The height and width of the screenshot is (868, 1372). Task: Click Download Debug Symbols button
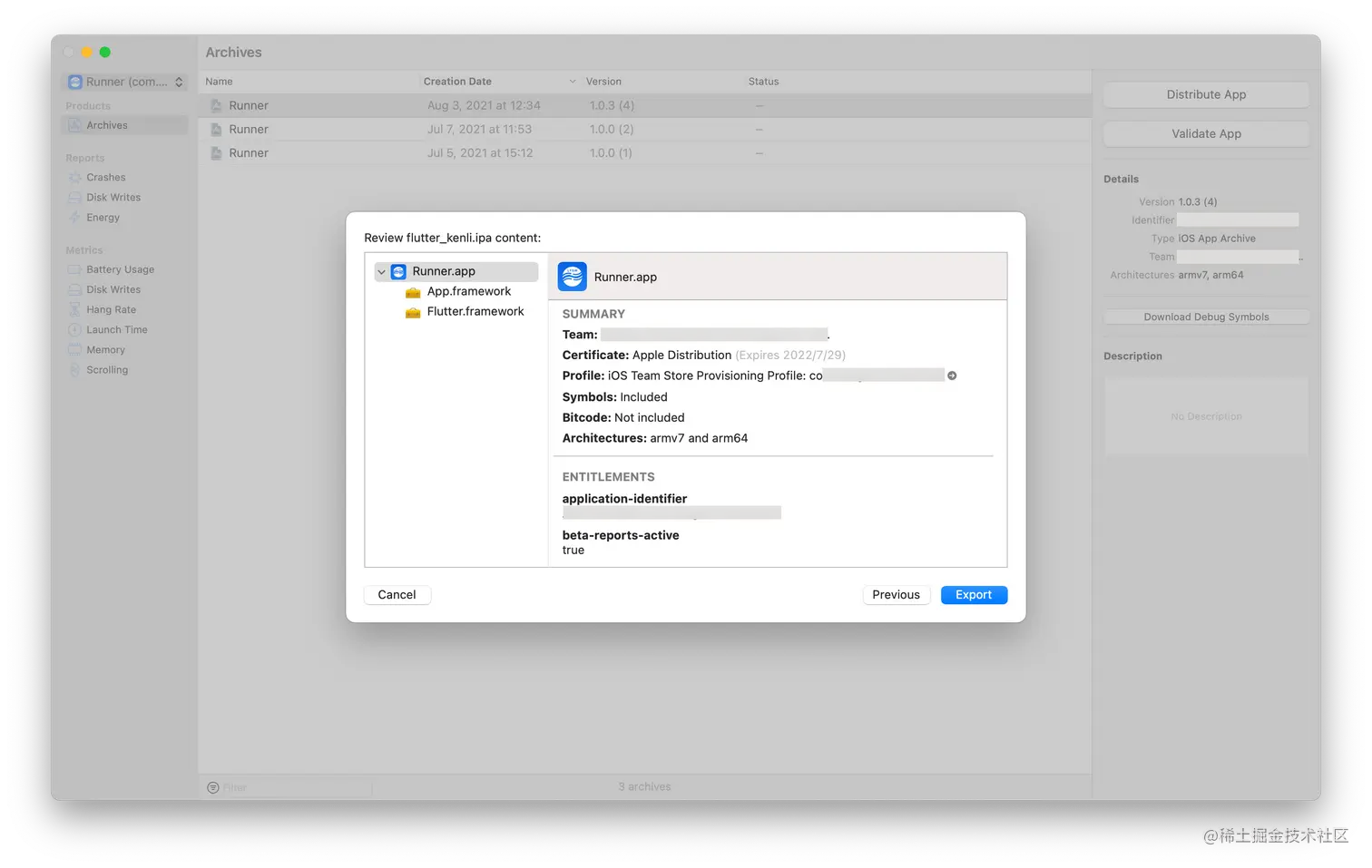tap(1206, 317)
